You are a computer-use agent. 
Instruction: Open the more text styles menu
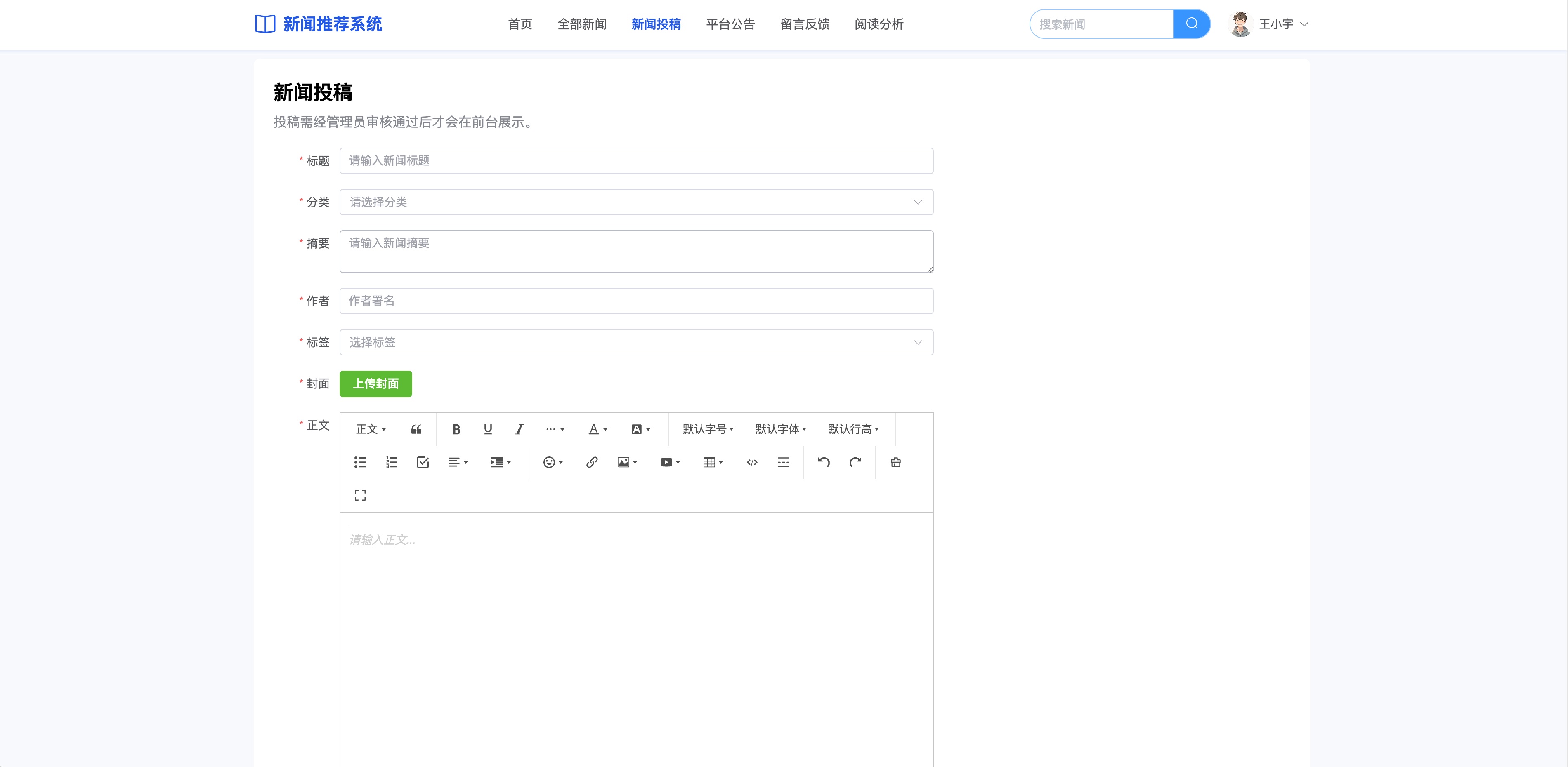click(555, 429)
